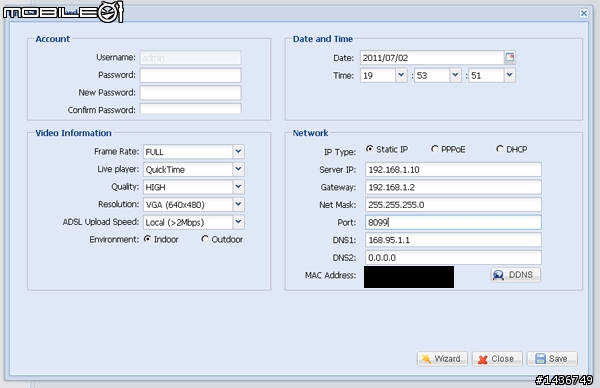Open the date picker calendar icon
The height and width of the screenshot is (388, 600).
point(510,57)
